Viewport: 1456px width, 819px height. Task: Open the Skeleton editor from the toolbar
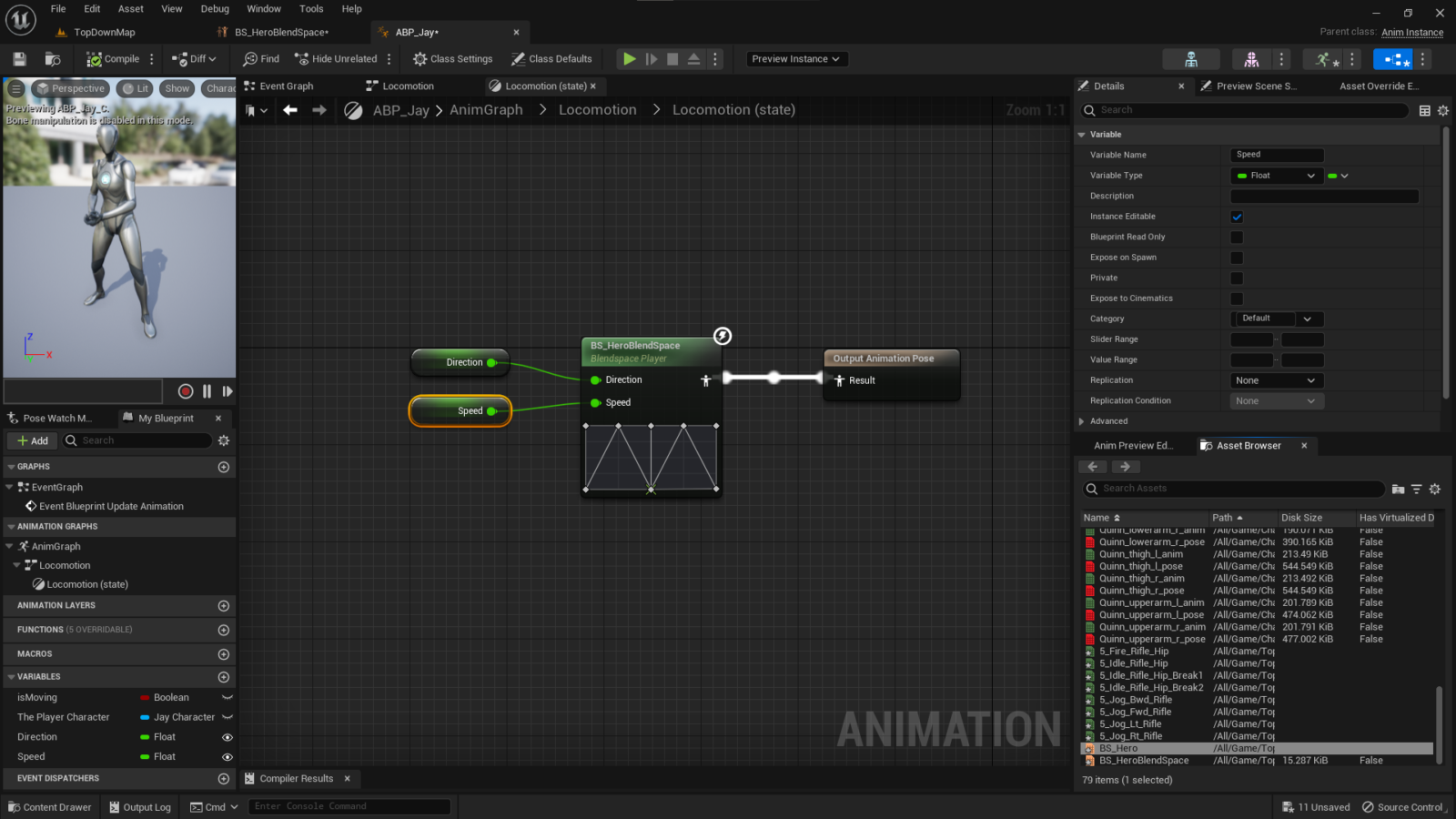pyautogui.click(x=1191, y=58)
